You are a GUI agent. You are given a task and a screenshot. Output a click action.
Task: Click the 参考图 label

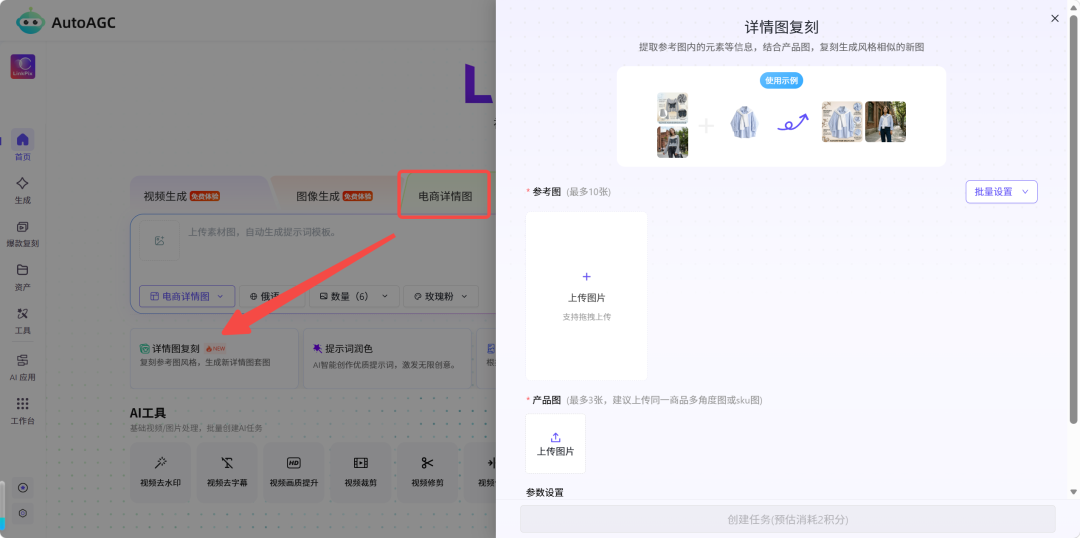(547, 192)
